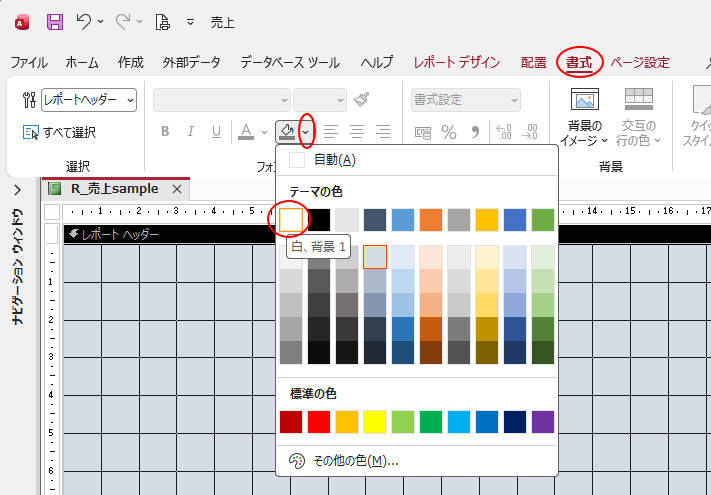
Task: Apply the font color A button
Action: 246,131
